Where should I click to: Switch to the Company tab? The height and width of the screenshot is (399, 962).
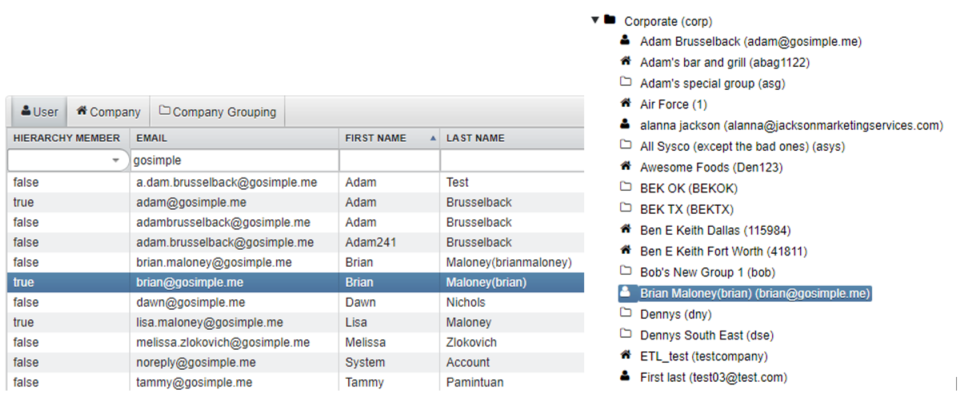tap(109, 112)
